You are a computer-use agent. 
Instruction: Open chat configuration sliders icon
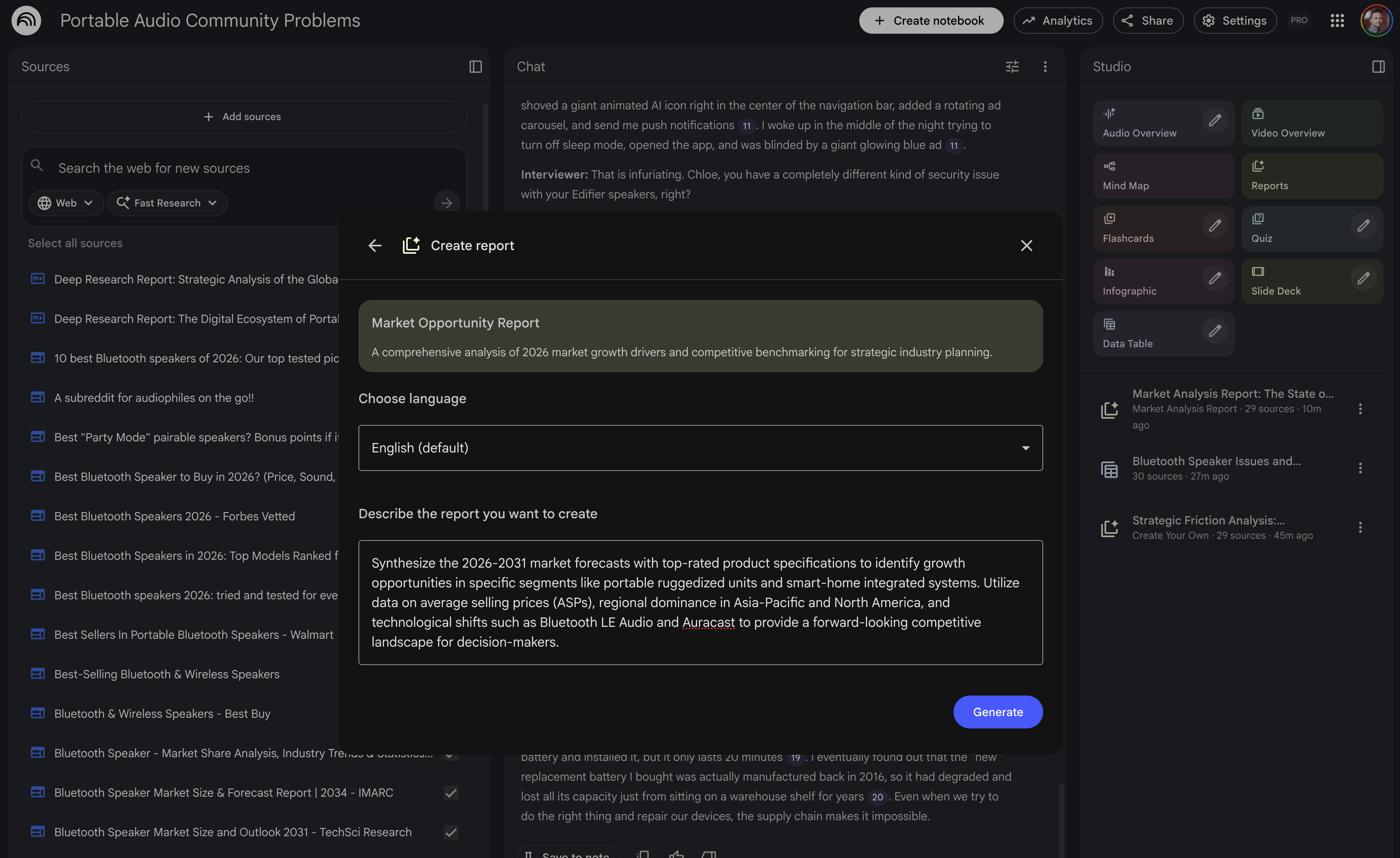[1012, 67]
